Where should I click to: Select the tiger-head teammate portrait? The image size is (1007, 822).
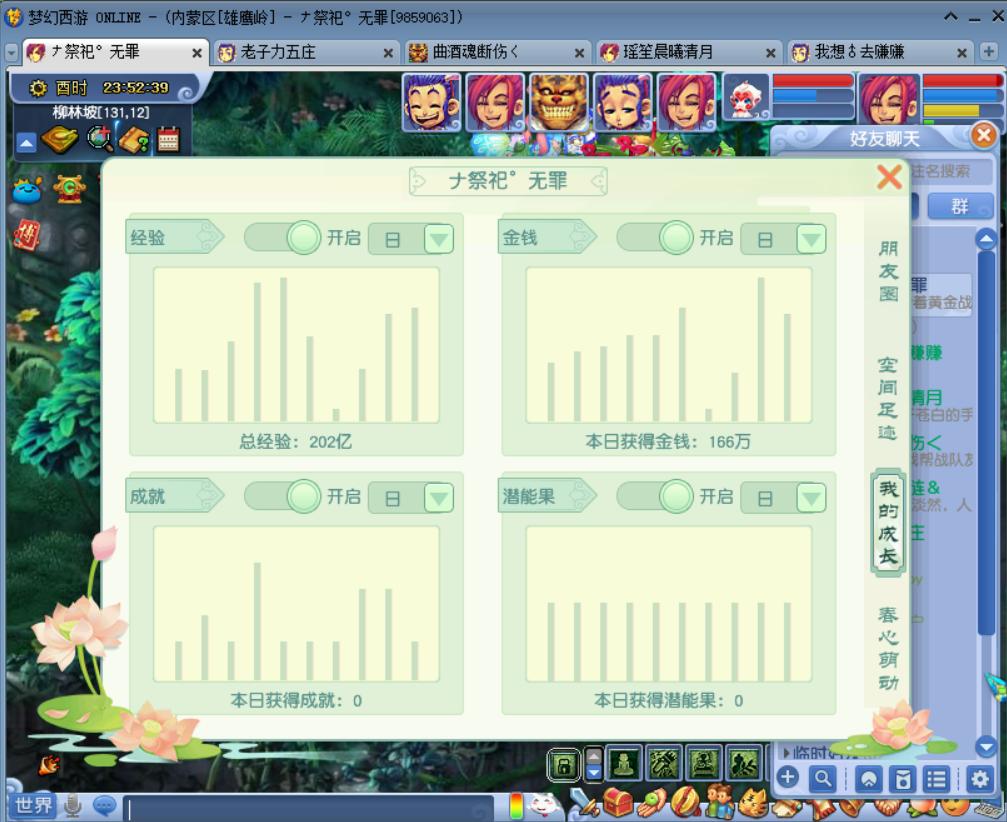(558, 103)
